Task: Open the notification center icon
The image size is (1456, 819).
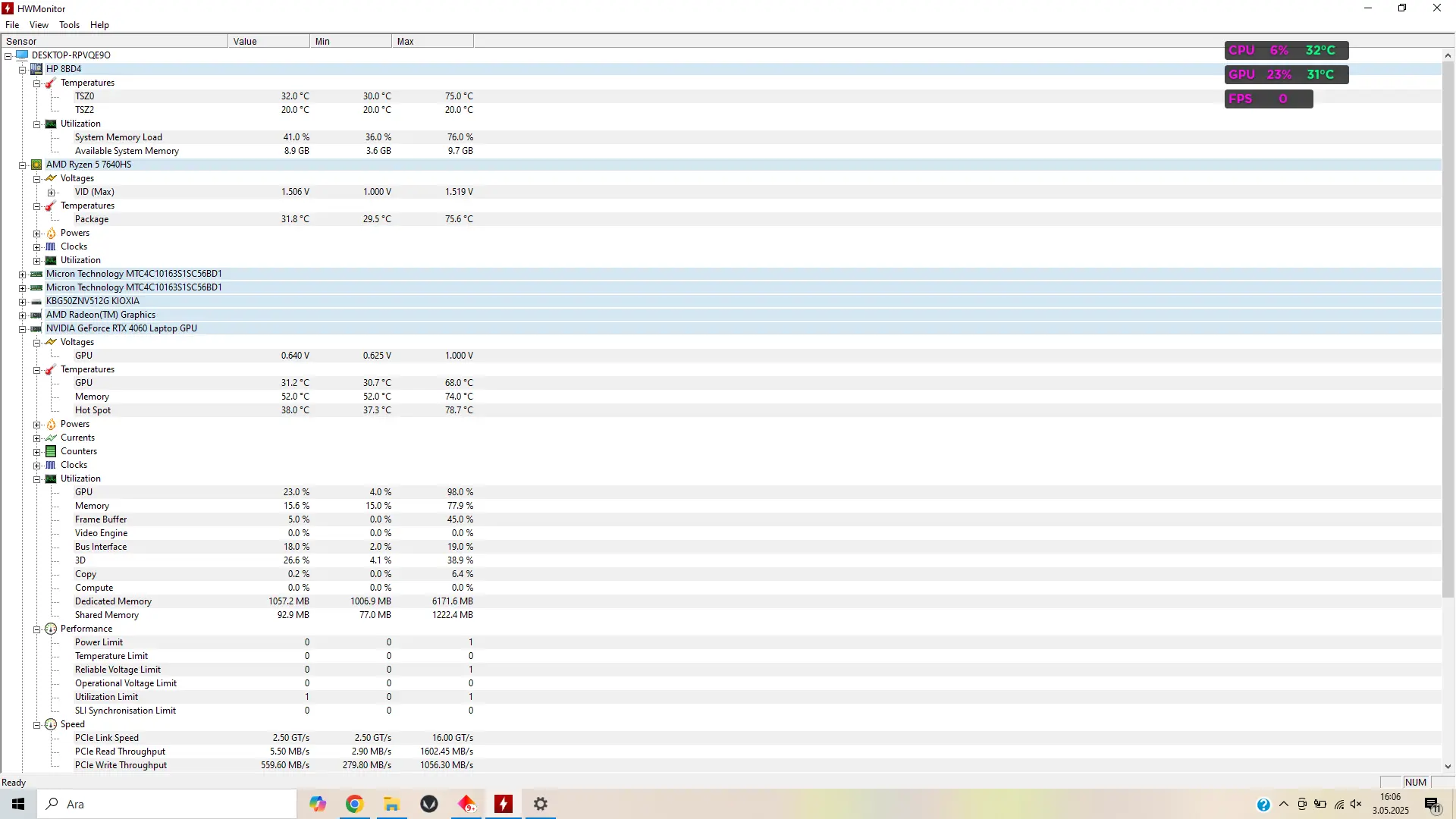Action: [1432, 805]
